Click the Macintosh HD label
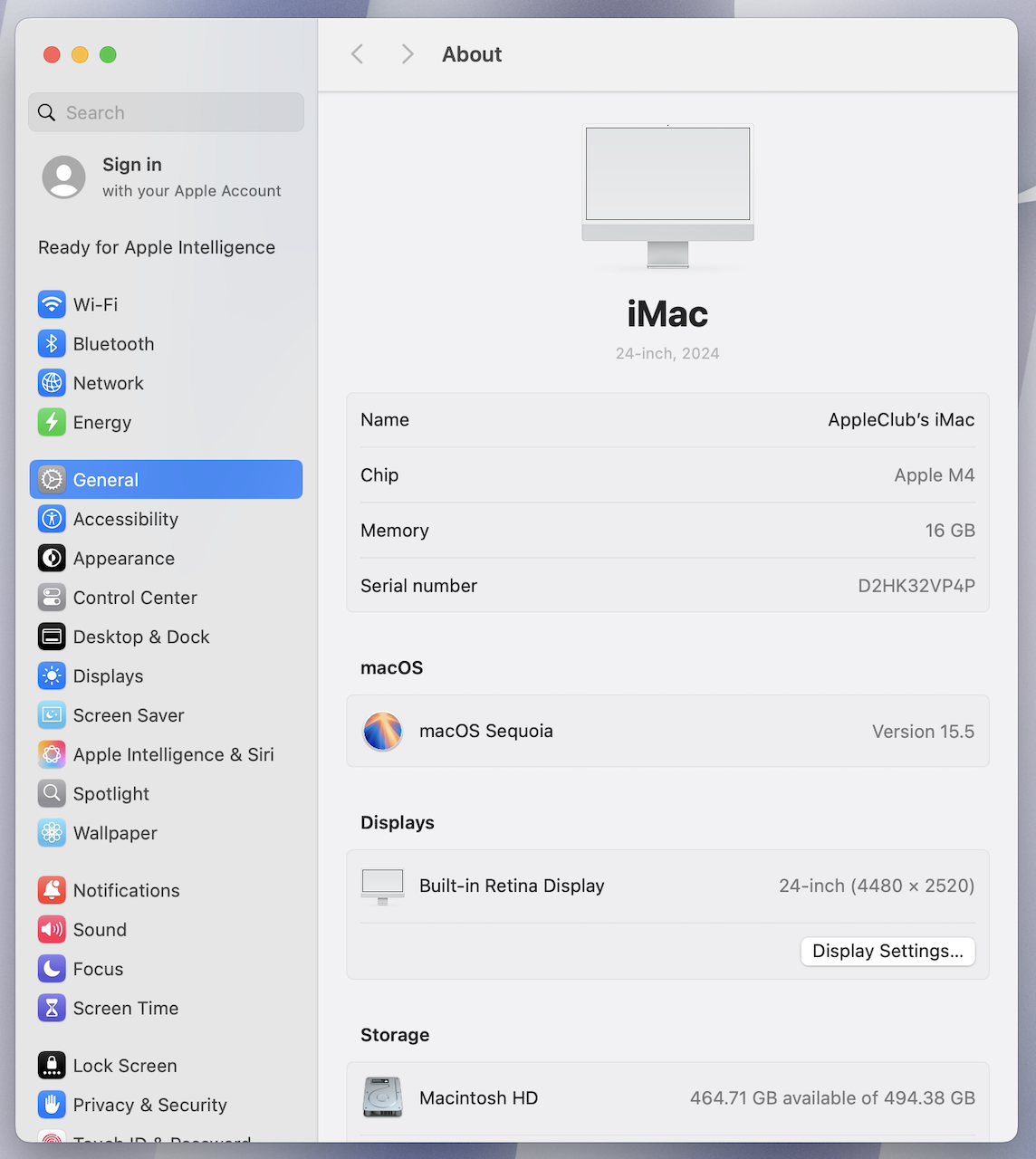This screenshot has width=1036, height=1159. point(478,1097)
